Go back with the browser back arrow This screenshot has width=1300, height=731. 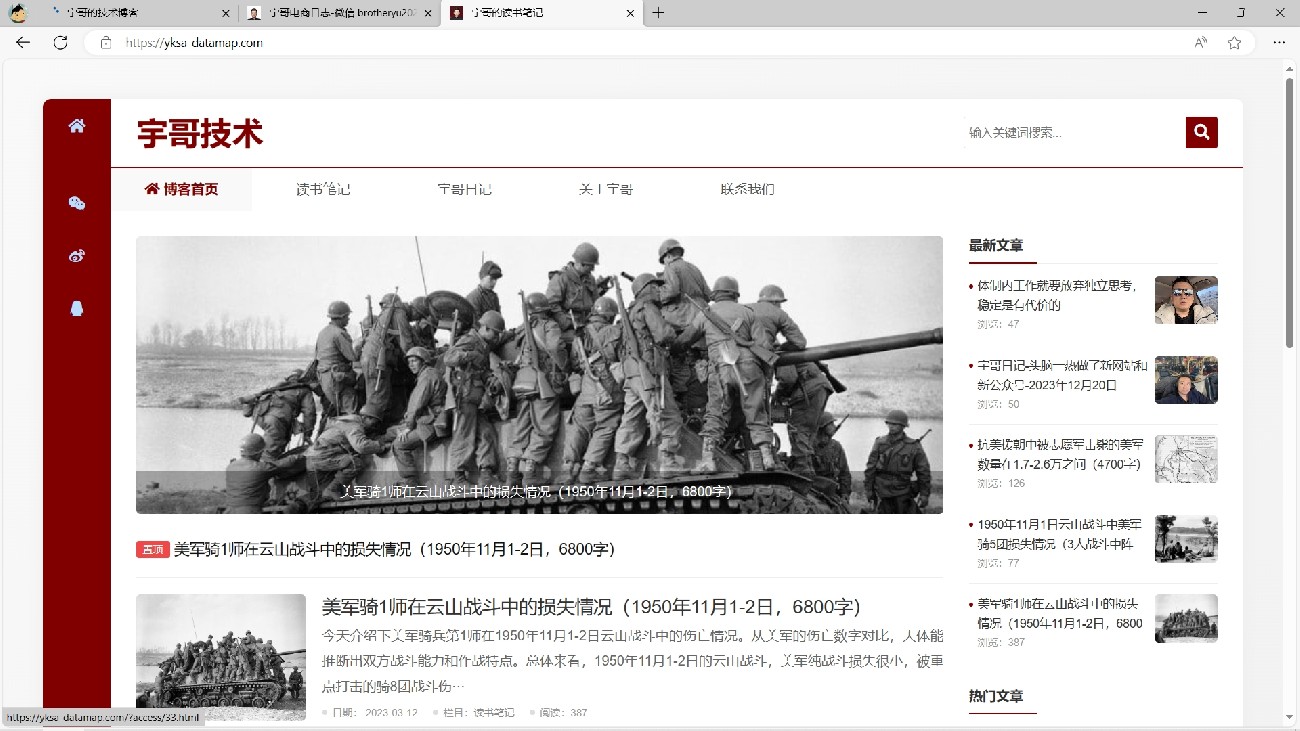[x=23, y=43]
